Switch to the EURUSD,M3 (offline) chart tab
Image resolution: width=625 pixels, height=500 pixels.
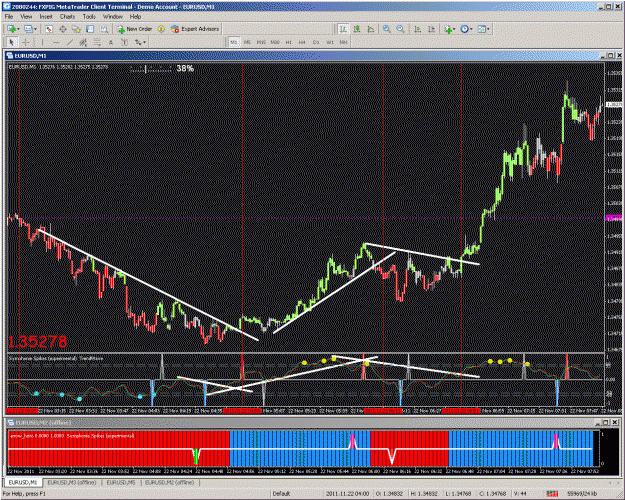pyautogui.click(x=72, y=482)
